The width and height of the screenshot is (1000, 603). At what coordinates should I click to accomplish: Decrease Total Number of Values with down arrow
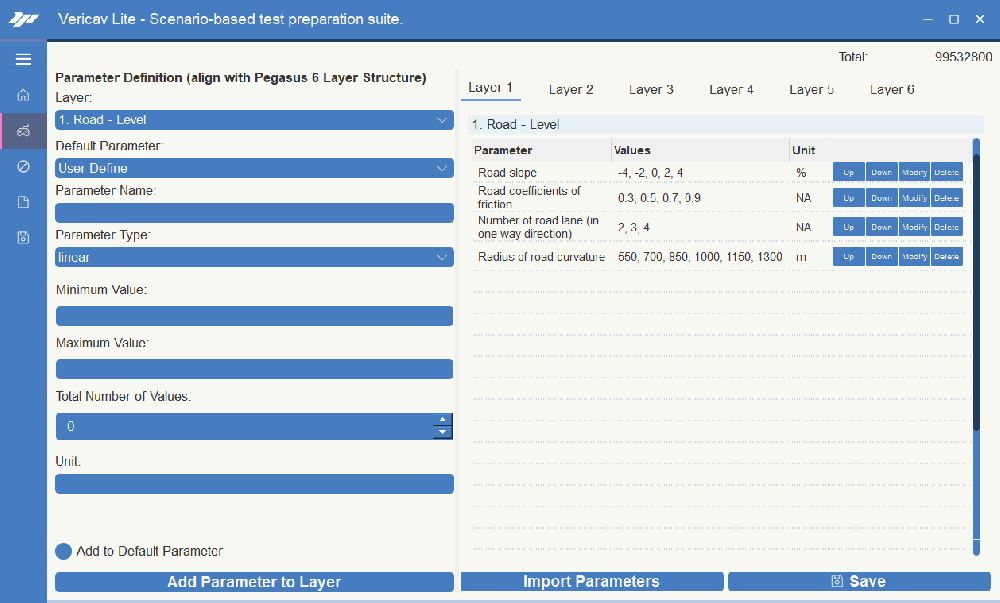click(442, 433)
